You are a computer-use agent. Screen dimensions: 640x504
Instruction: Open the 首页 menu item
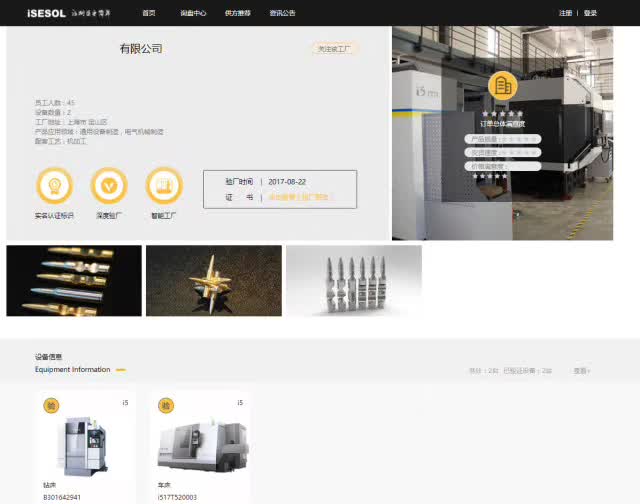click(149, 13)
